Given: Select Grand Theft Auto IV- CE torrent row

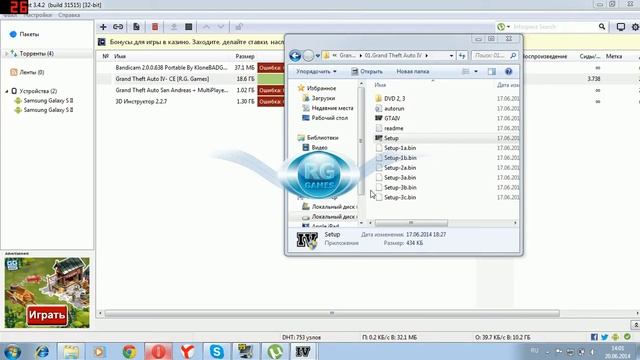Looking at the screenshot, I should 162,79.
